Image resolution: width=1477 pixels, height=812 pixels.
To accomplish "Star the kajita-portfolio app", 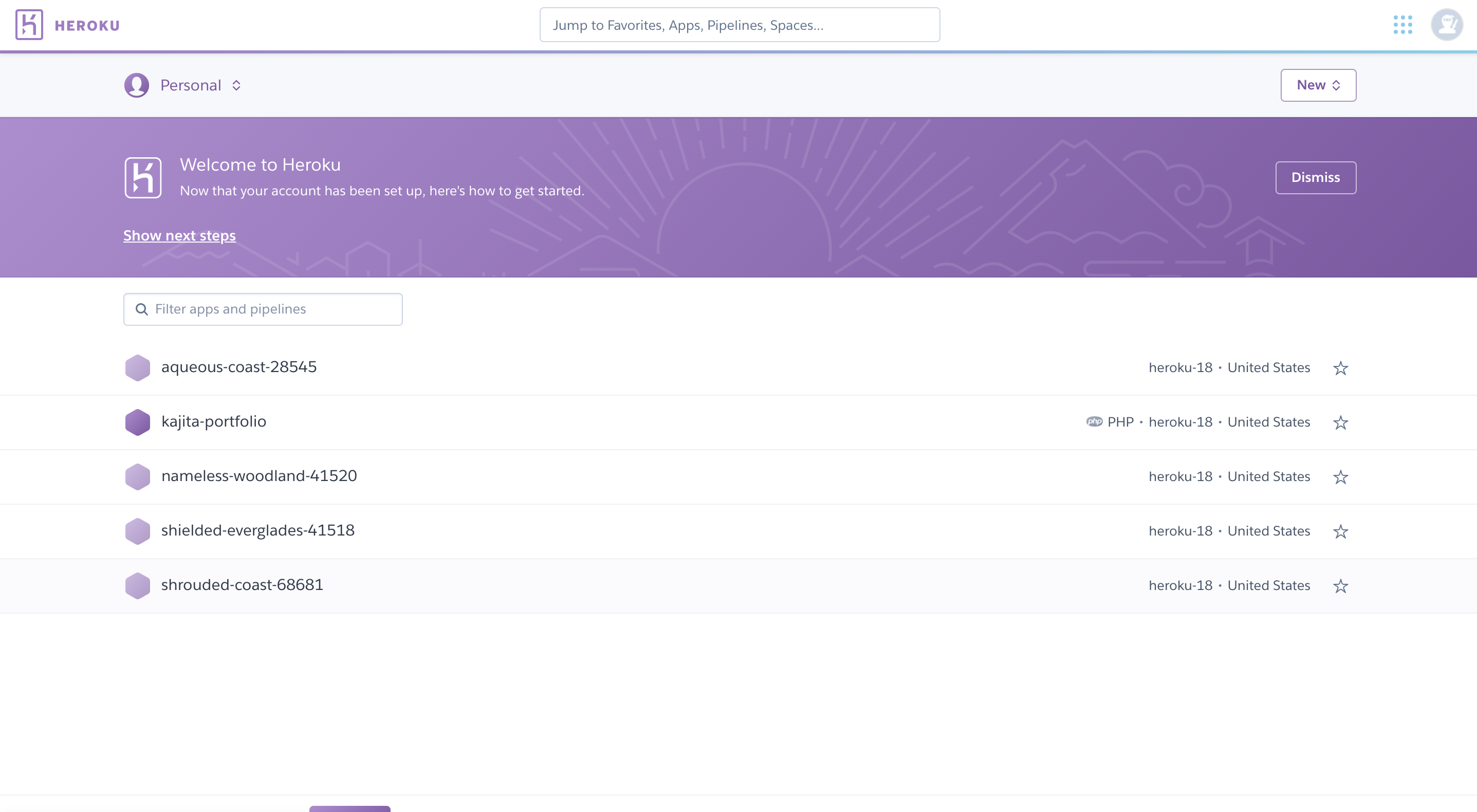I will [x=1340, y=422].
